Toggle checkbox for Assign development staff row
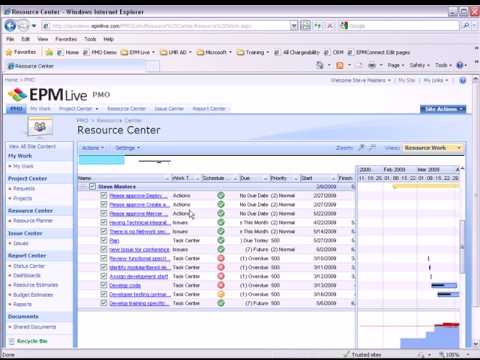 104,276
